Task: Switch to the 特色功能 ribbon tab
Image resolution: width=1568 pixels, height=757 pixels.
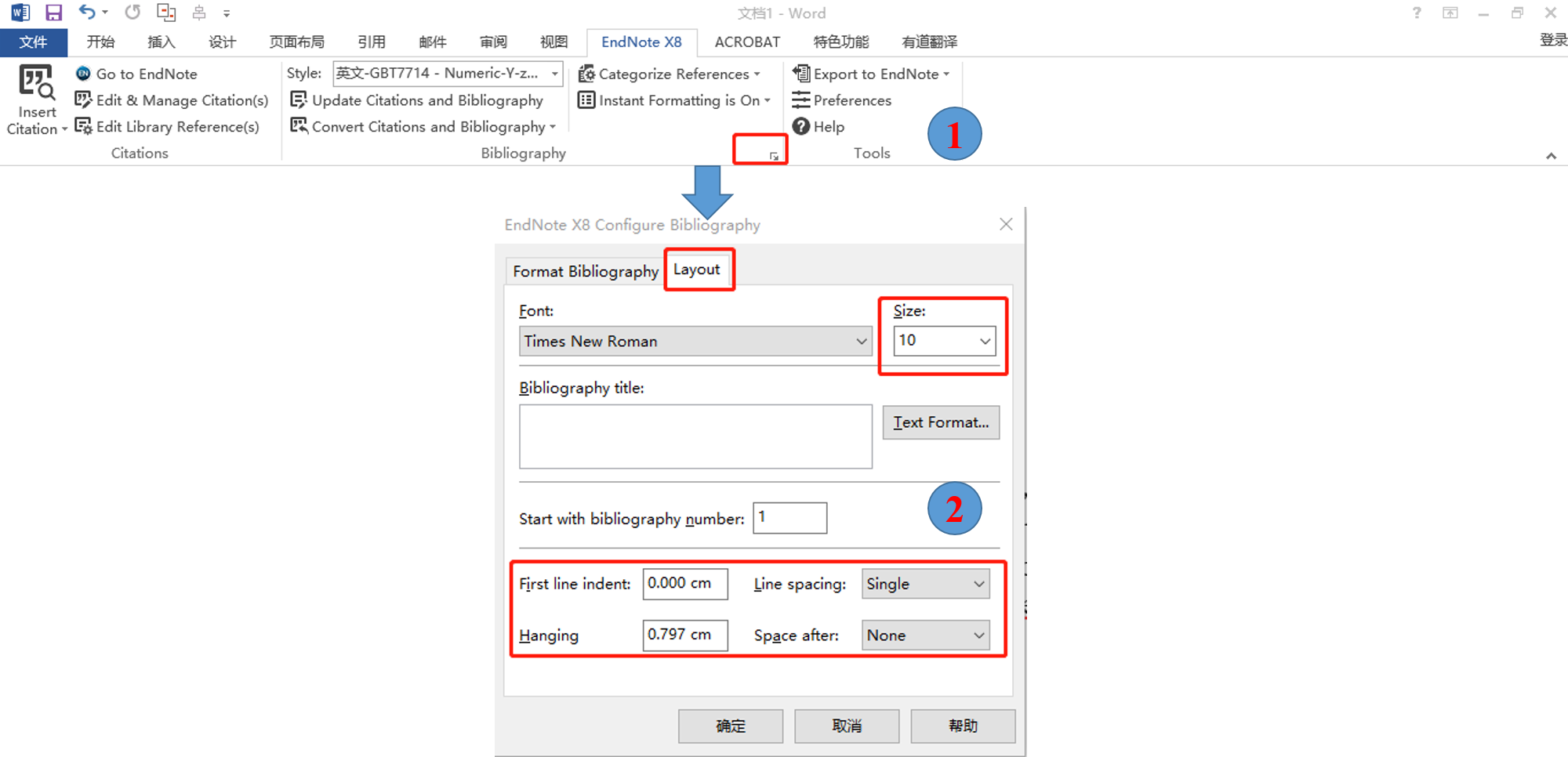Action: click(x=841, y=42)
